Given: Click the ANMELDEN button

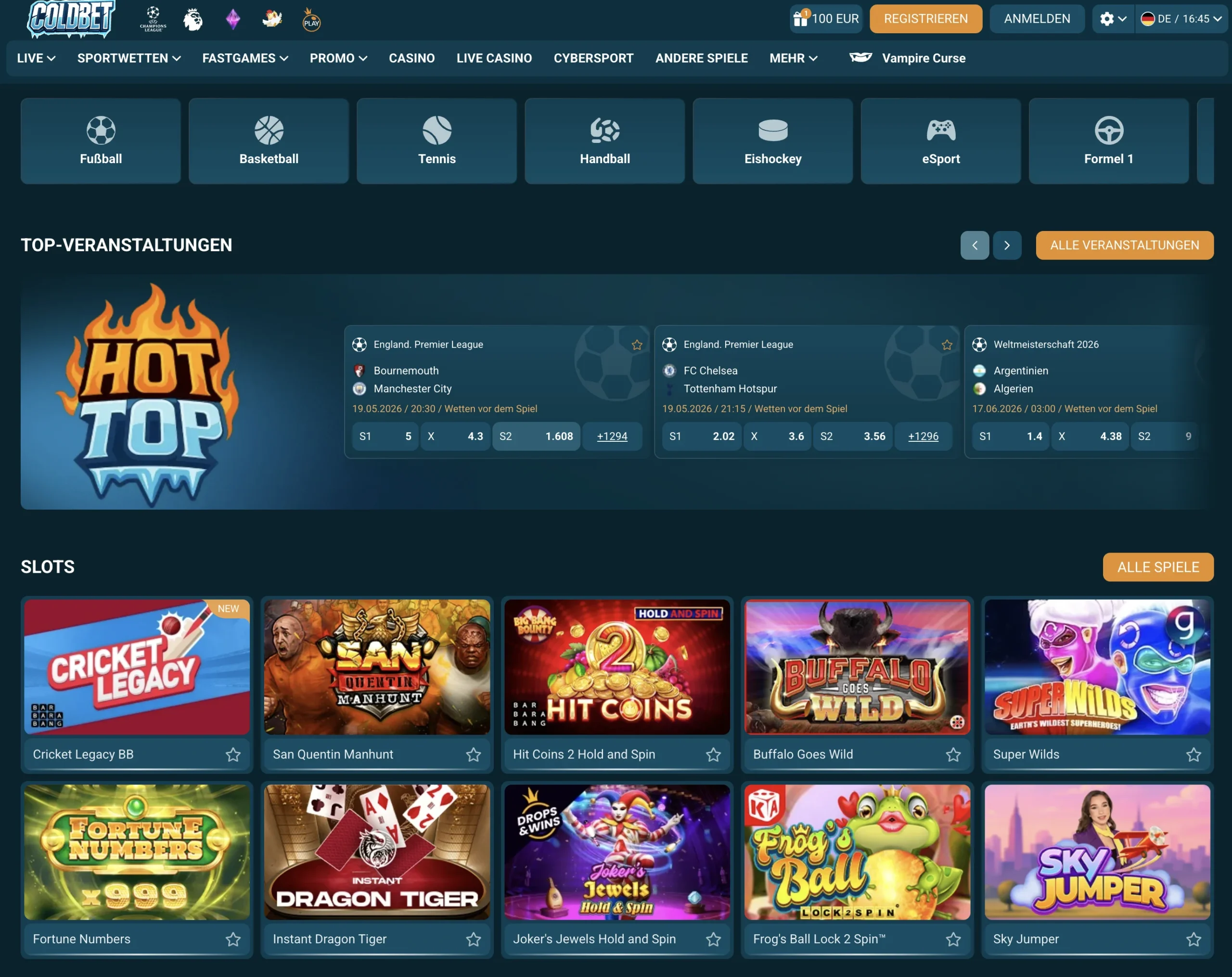Looking at the screenshot, I should point(1037,19).
